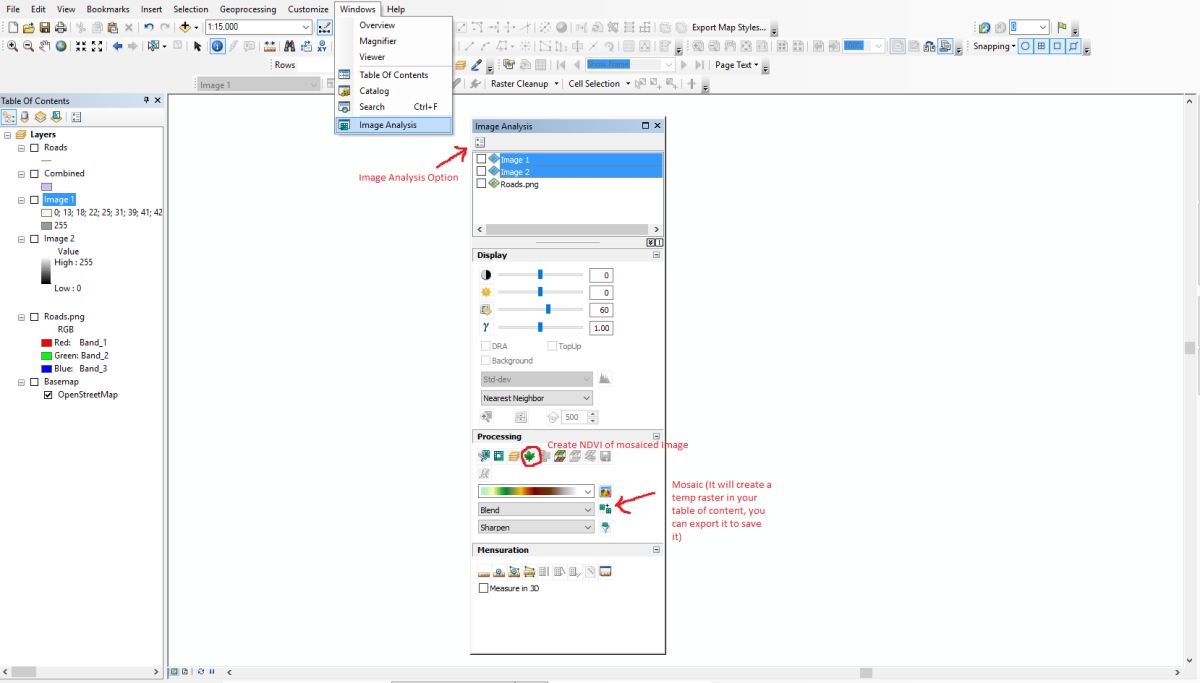Click the colormap icon beside color ramp

606,491
